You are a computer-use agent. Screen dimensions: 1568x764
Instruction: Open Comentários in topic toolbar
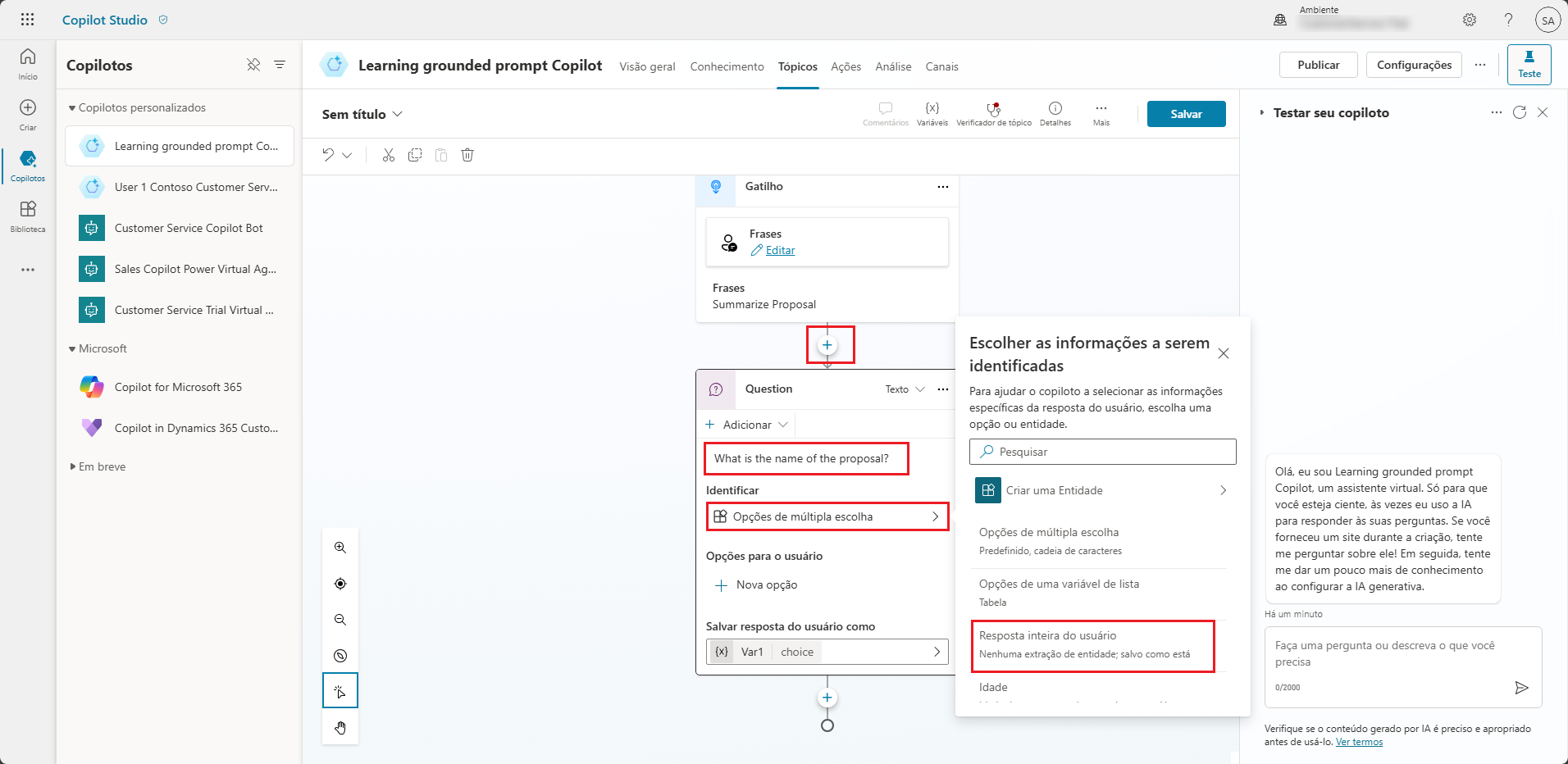pos(886,113)
